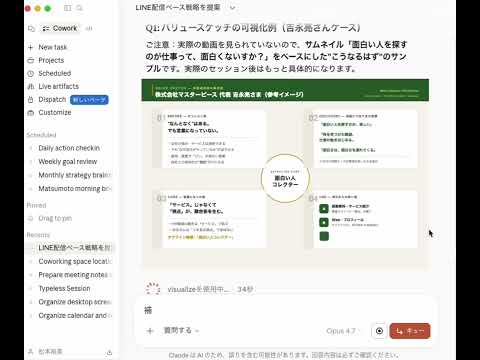Image resolution: width=480 pixels, height=360 pixels.
Task: Open the search icon in title bar
Action: [x=79, y=8]
